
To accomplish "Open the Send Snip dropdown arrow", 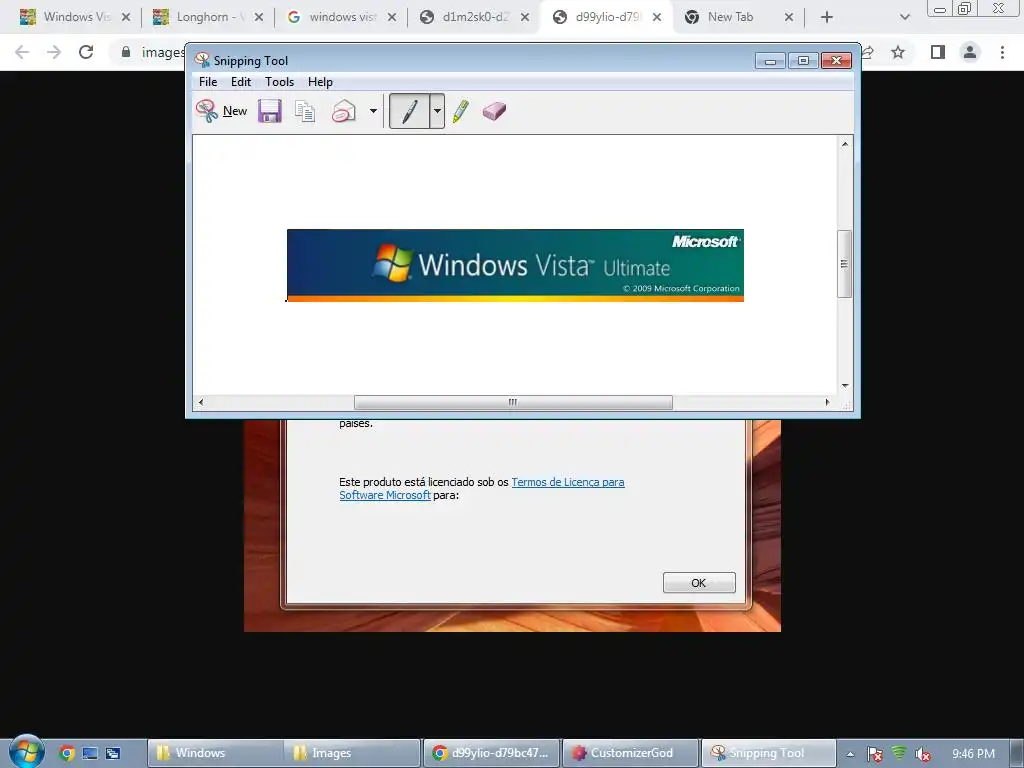I will (373, 111).
